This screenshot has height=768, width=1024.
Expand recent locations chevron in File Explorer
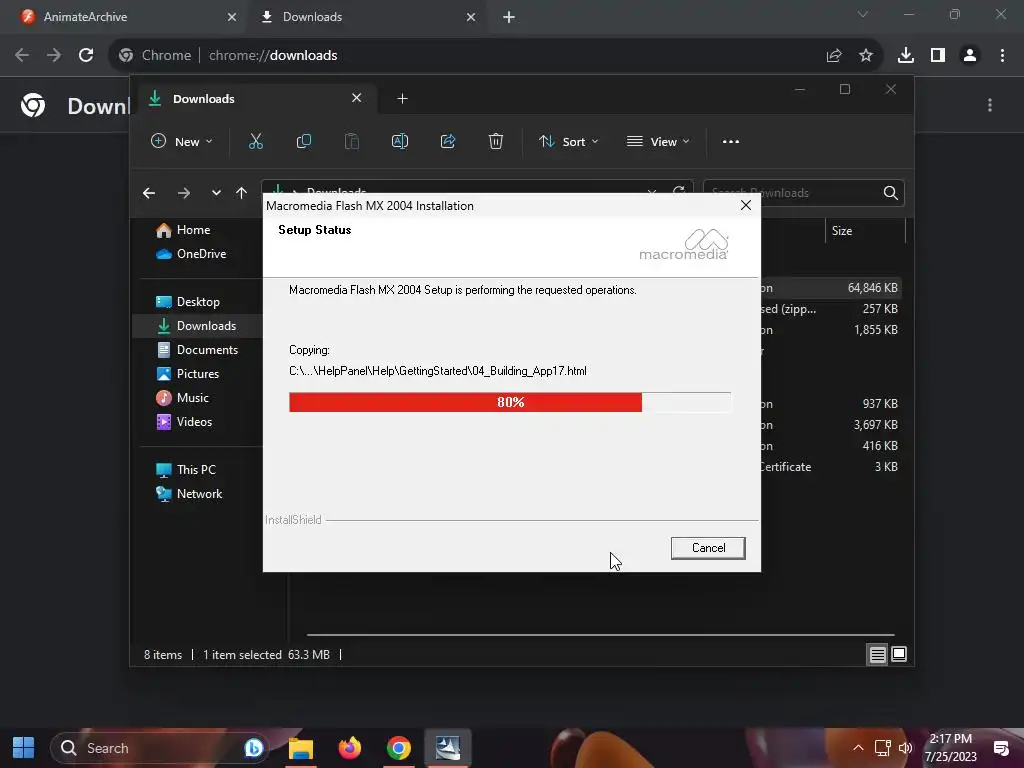[x=216, y=193]
